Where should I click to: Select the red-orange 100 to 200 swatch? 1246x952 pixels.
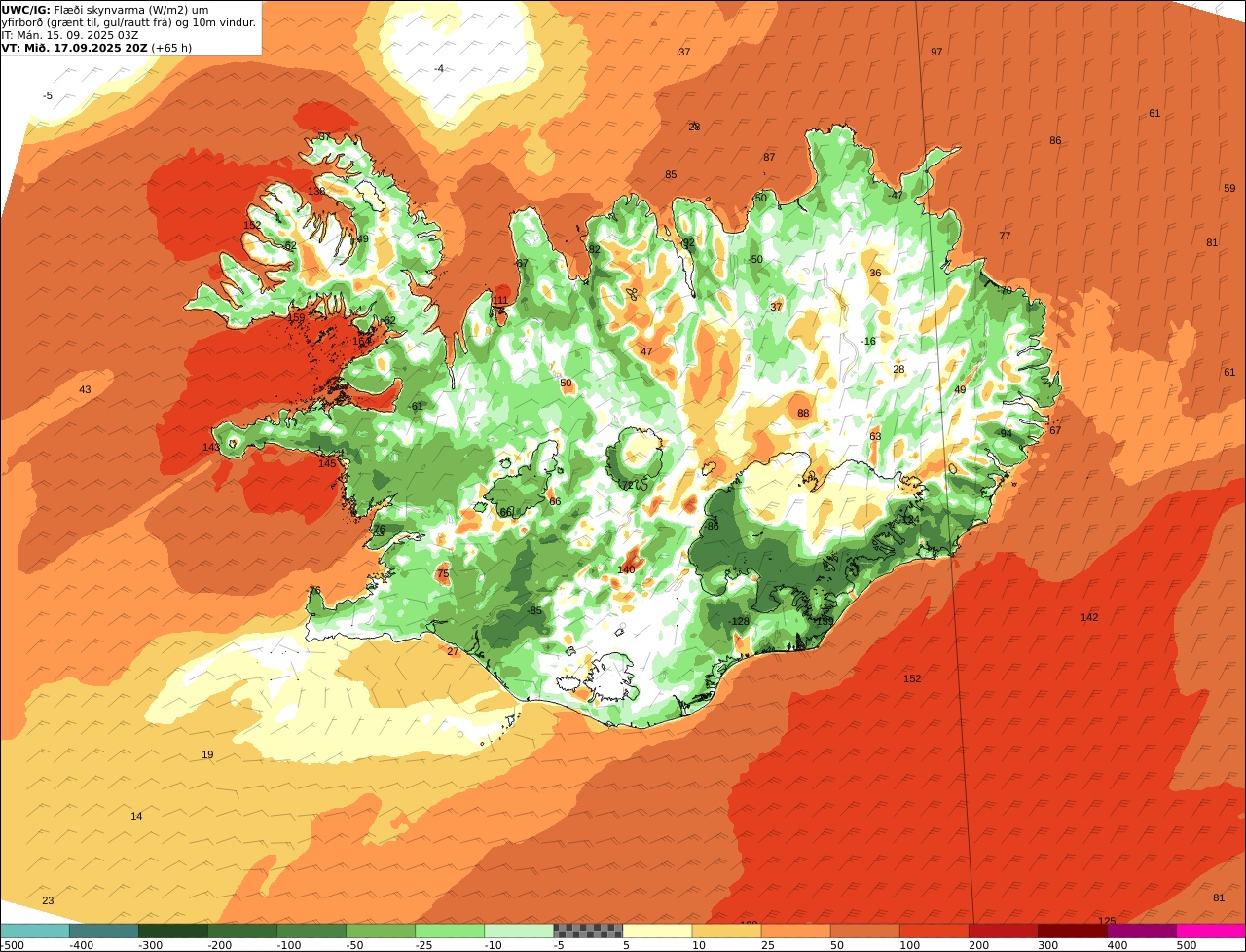point(934,931)
